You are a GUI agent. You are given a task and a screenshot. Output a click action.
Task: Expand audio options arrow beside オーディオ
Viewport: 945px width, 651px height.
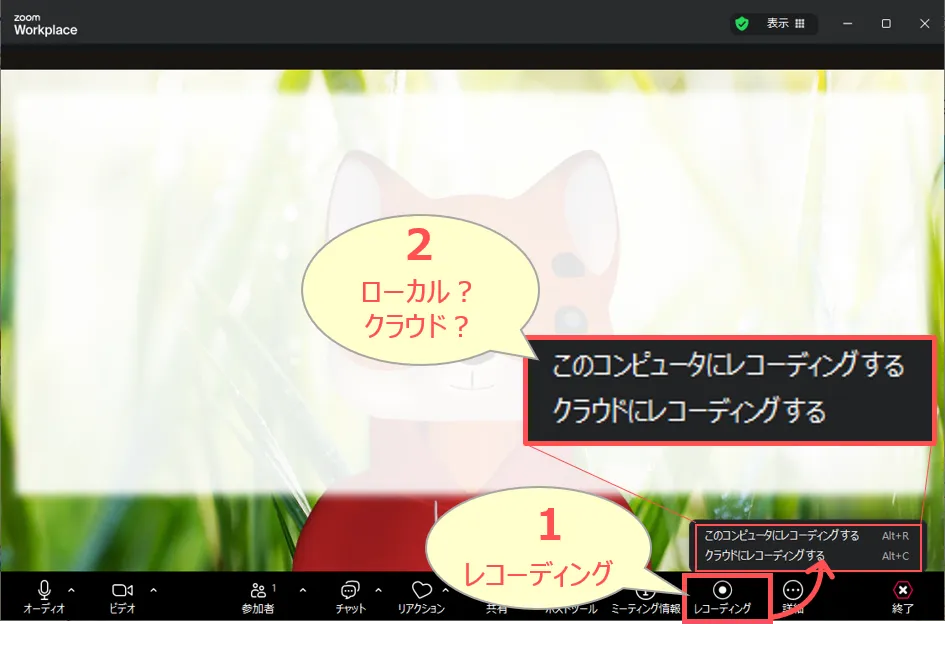click(71, 589)
